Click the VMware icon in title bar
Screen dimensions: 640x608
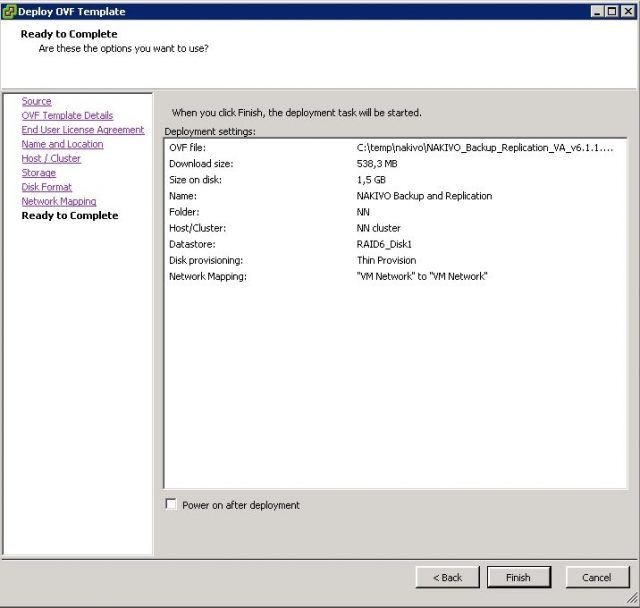point(9,11)
